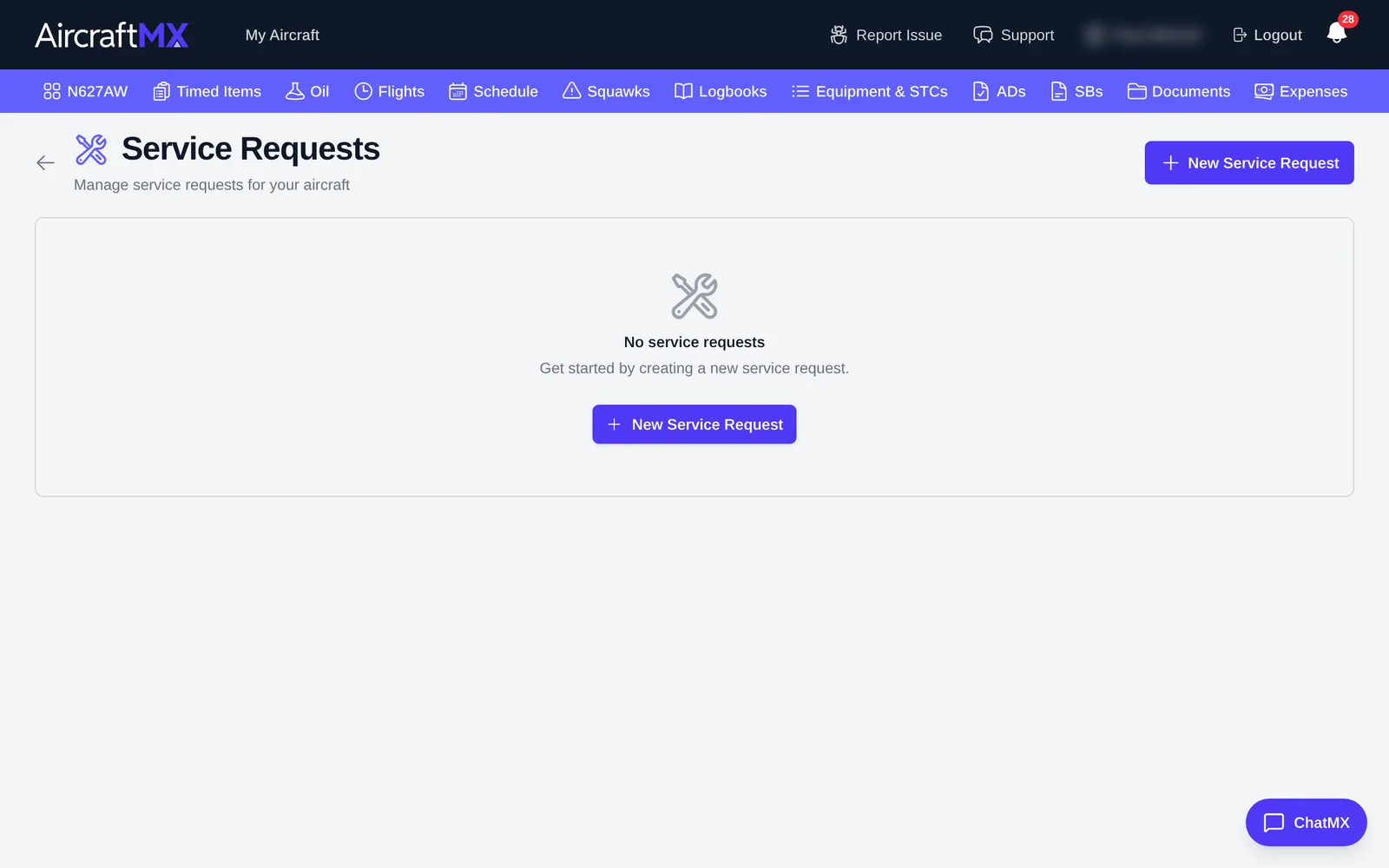View Squawks list

[x=606, y=91]
